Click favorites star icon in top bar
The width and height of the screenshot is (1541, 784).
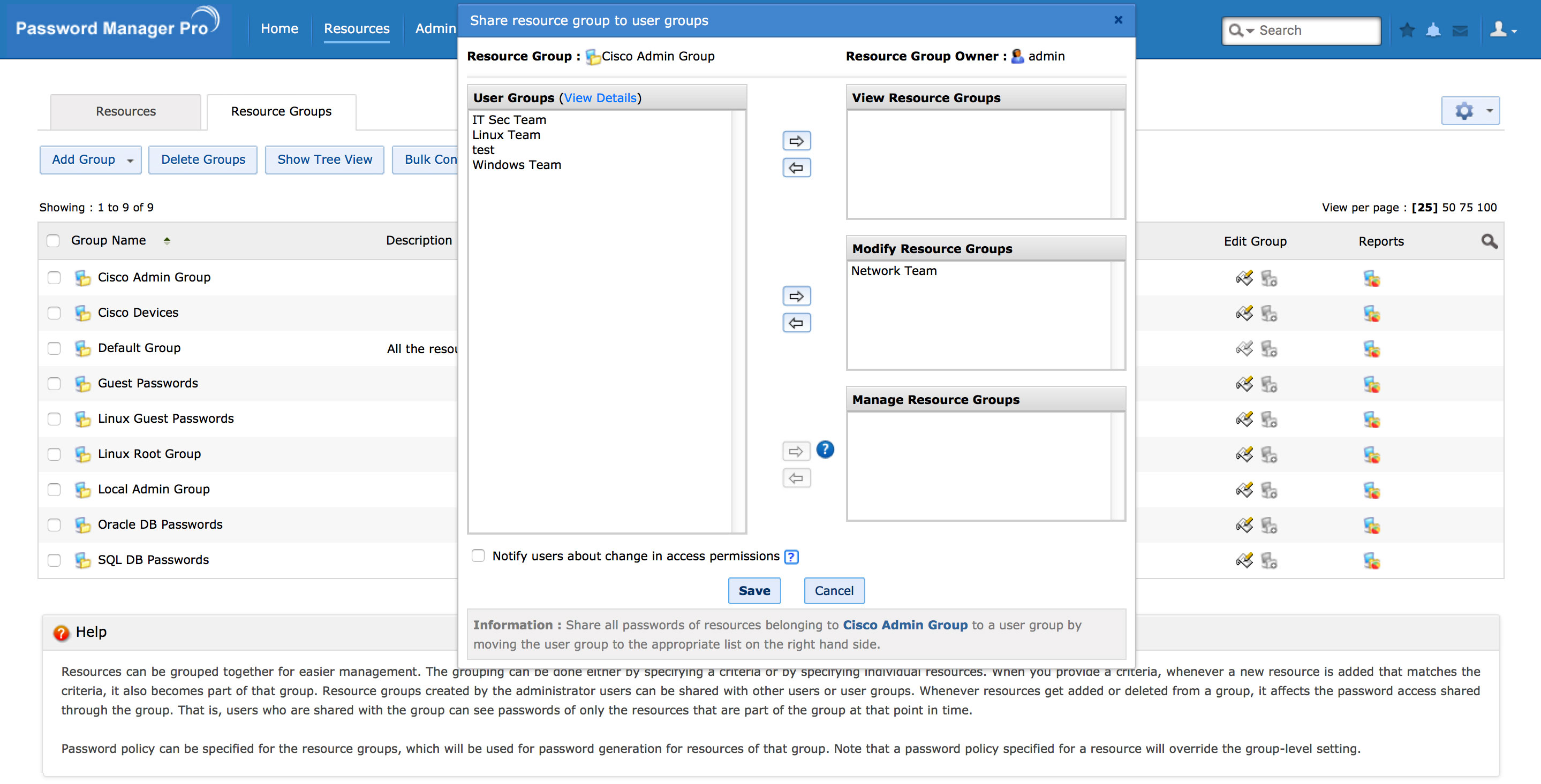(1407, 30)
